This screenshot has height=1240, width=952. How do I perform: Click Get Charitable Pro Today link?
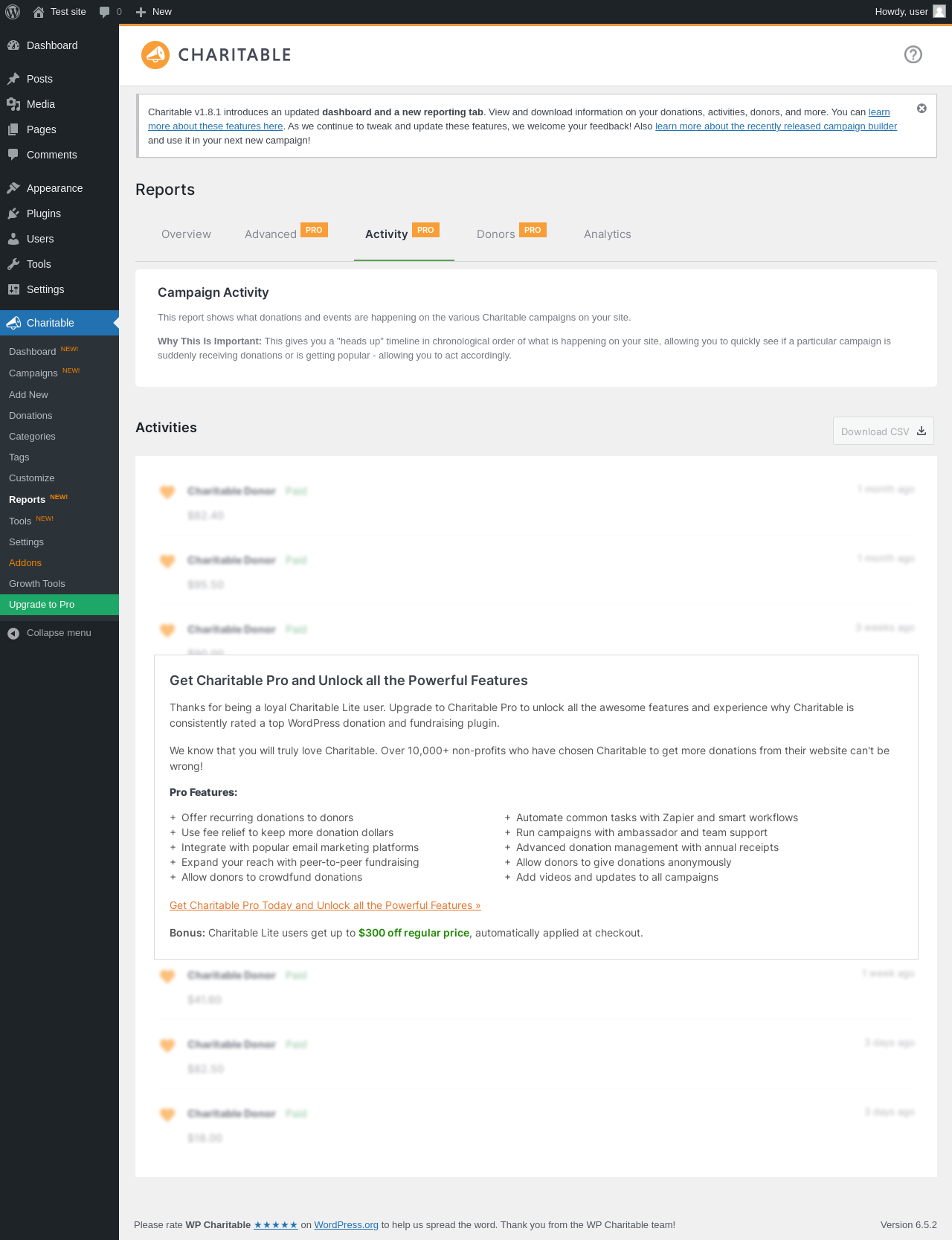325,905
